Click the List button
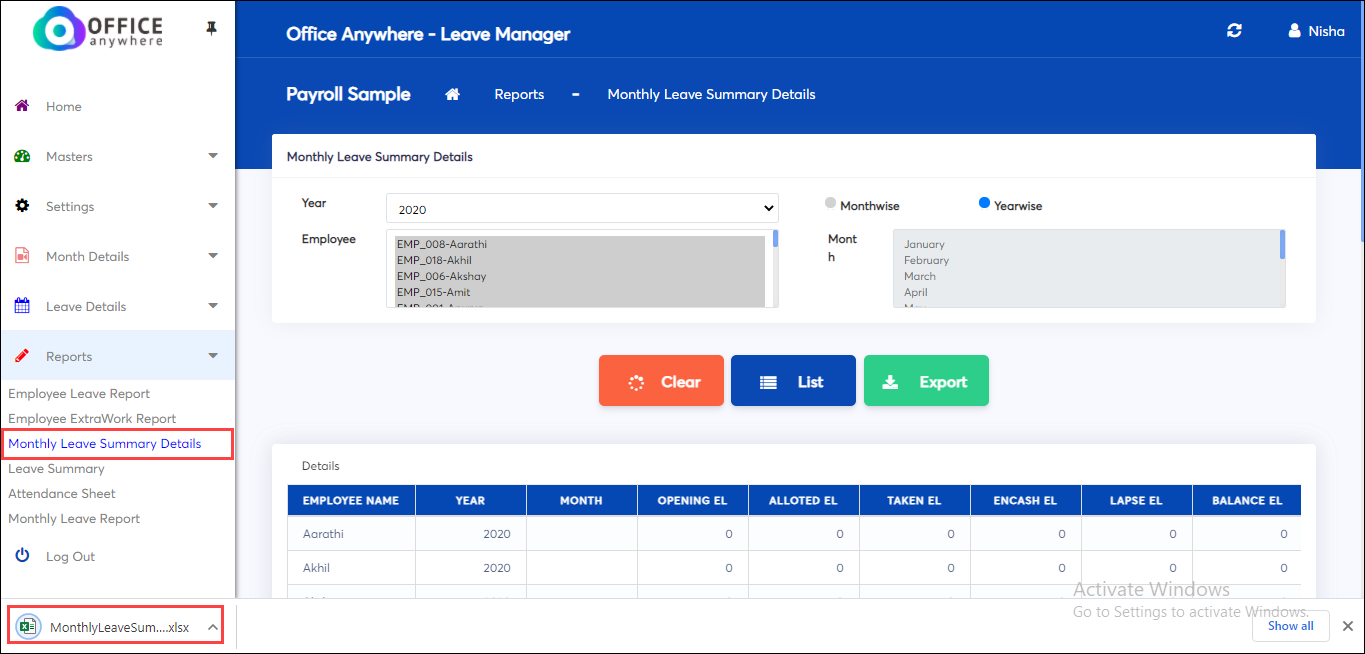This screenshot has height=654, width=1365. pos(793,381)
